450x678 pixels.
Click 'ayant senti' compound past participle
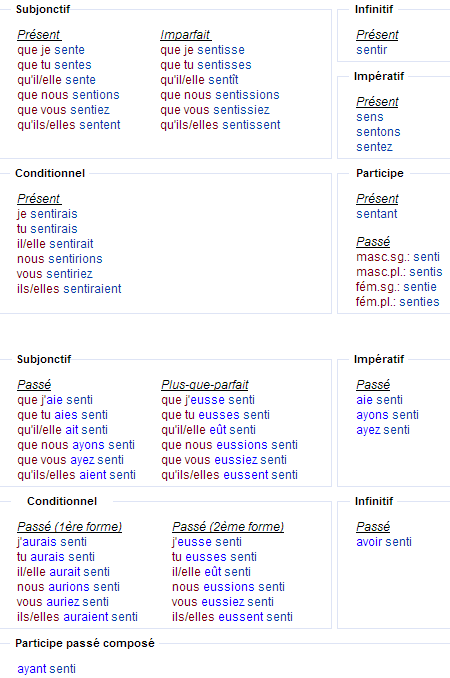point(46,669)
